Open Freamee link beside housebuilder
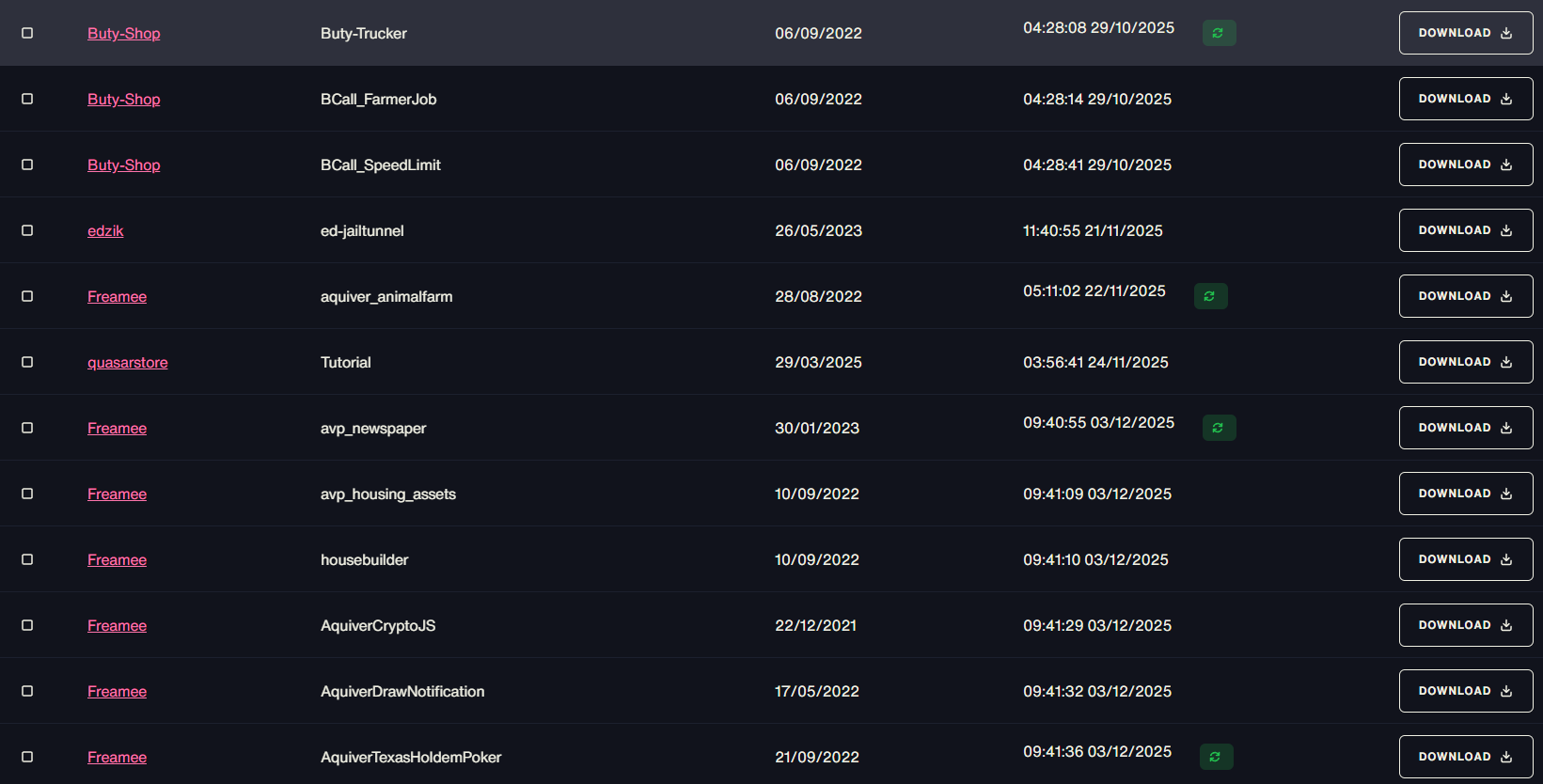The image size is (1543, 784). [x=117, y=559]
